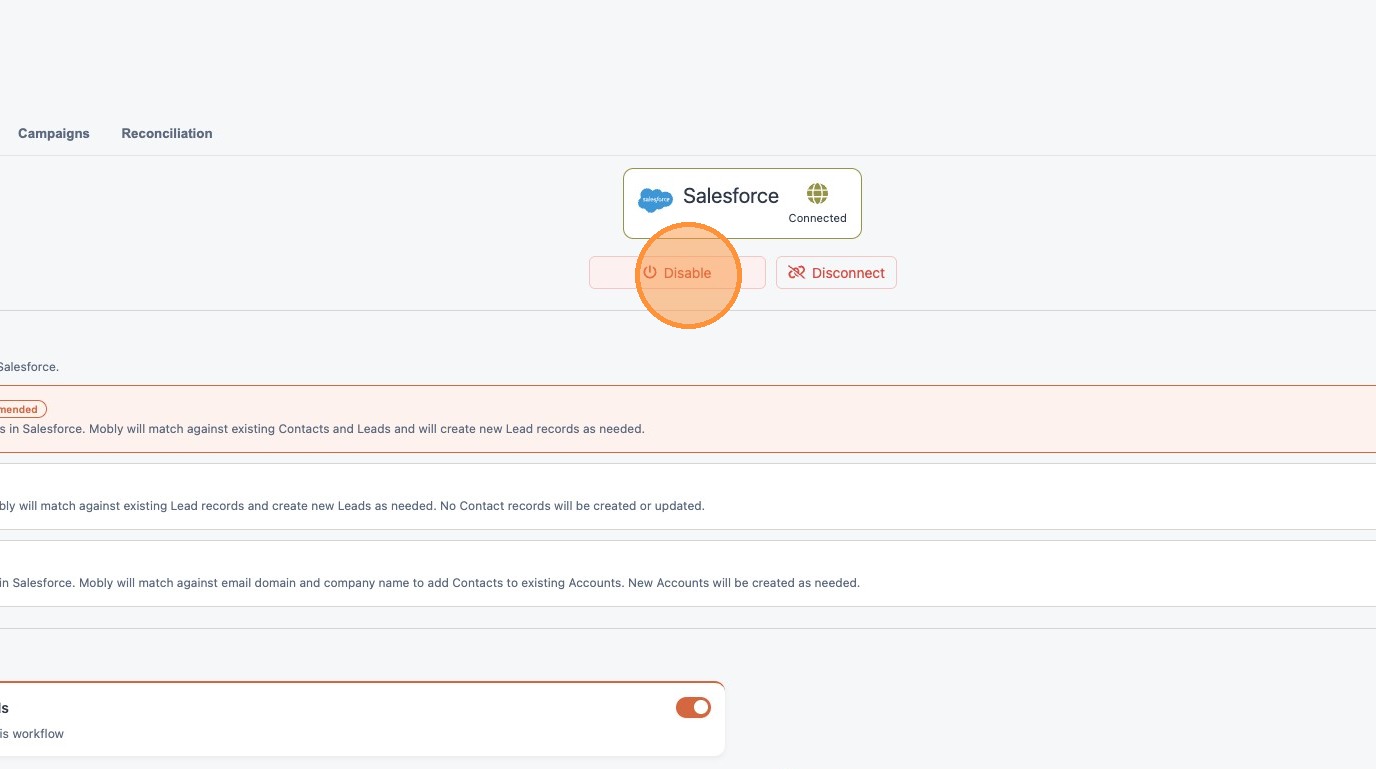Image resolution: width=1376 pixels, height=769 pixels.
Task: Click the Recommended badge
Action: (20, 409)
